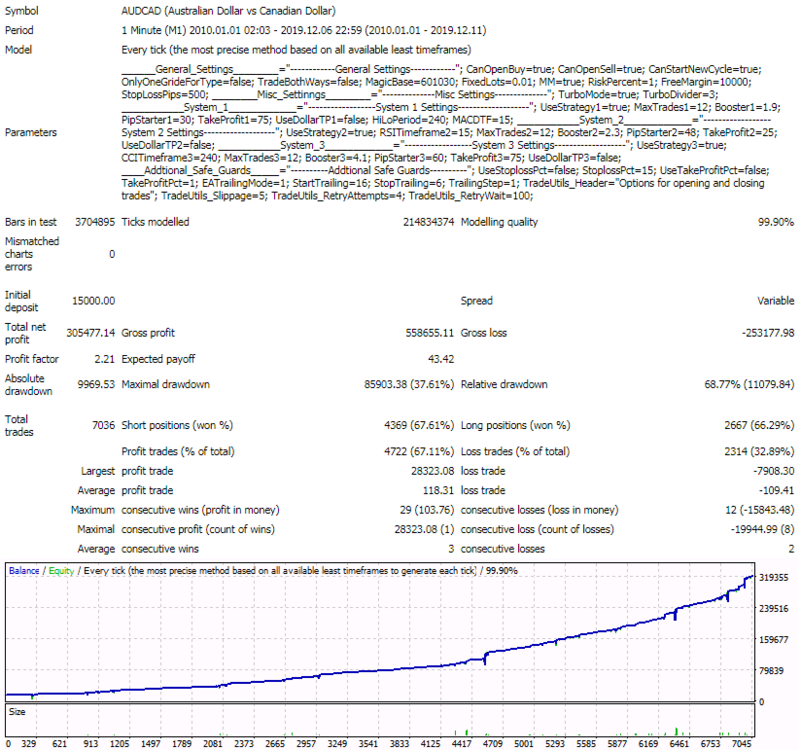
Task: Select the symbol text 'AUDCAD (Australian Dollar vs Canadian Dollar)'
Action: coord(228,11)
